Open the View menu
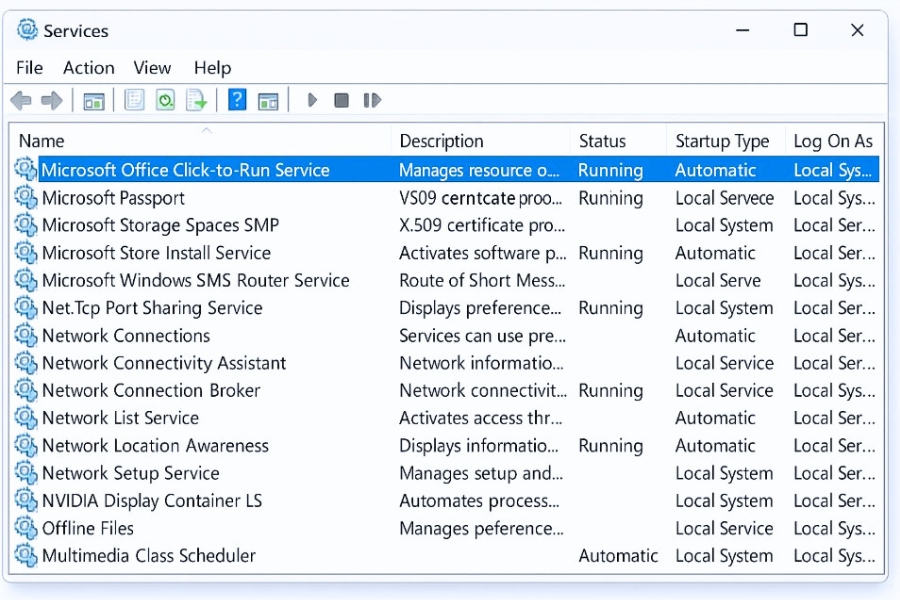The width and height of the screenshot is (900, 600). tap(152, 68)
